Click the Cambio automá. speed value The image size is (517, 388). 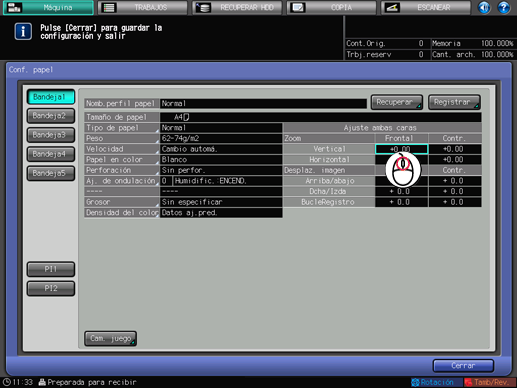click(221, 149)
